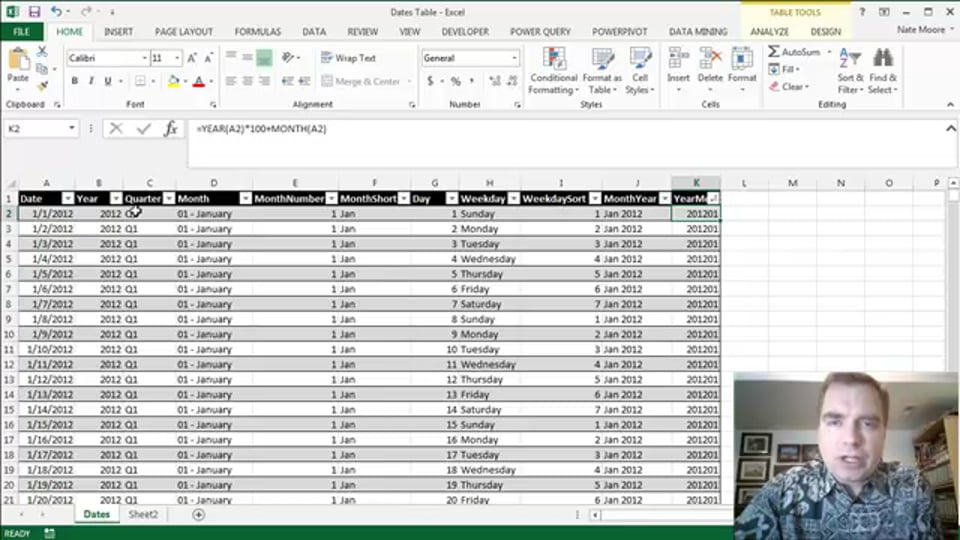The height and width of the screenshot is (540, 960).
Task: Click the Percent Style icon
Action: pyautogui.click(x=456, y=81)
